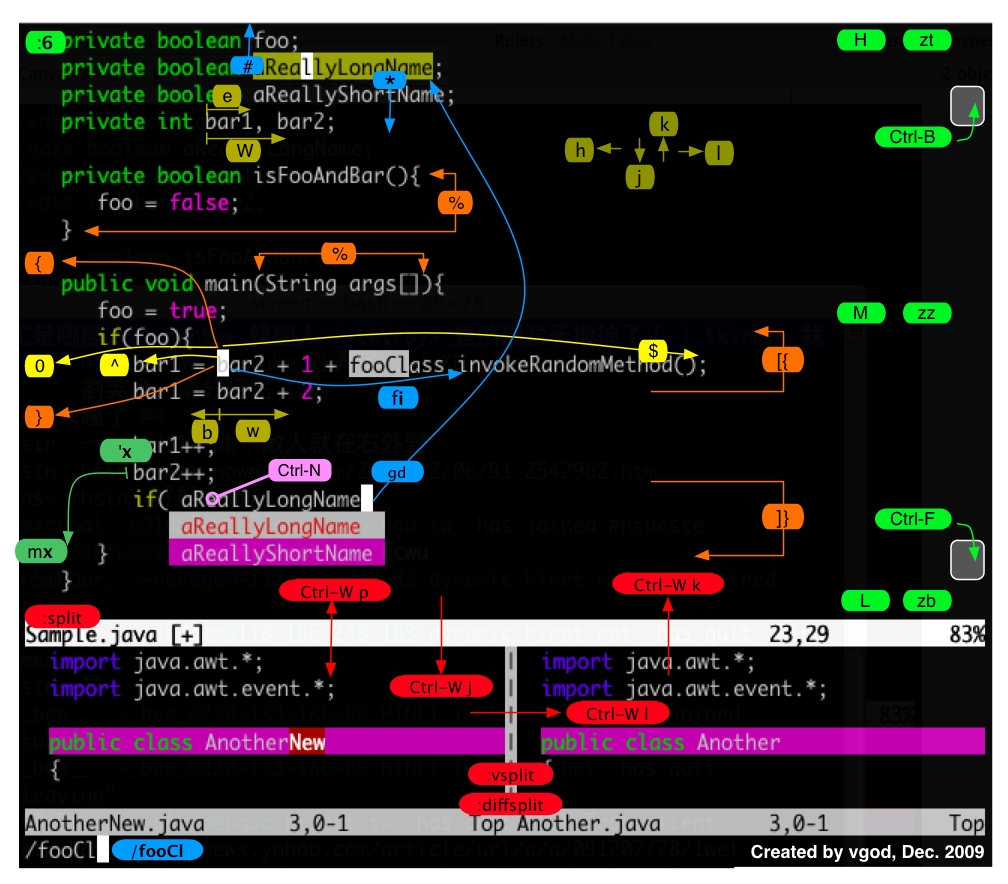
Task: Click the olive j movement key badge
Action: click(640, 177)
